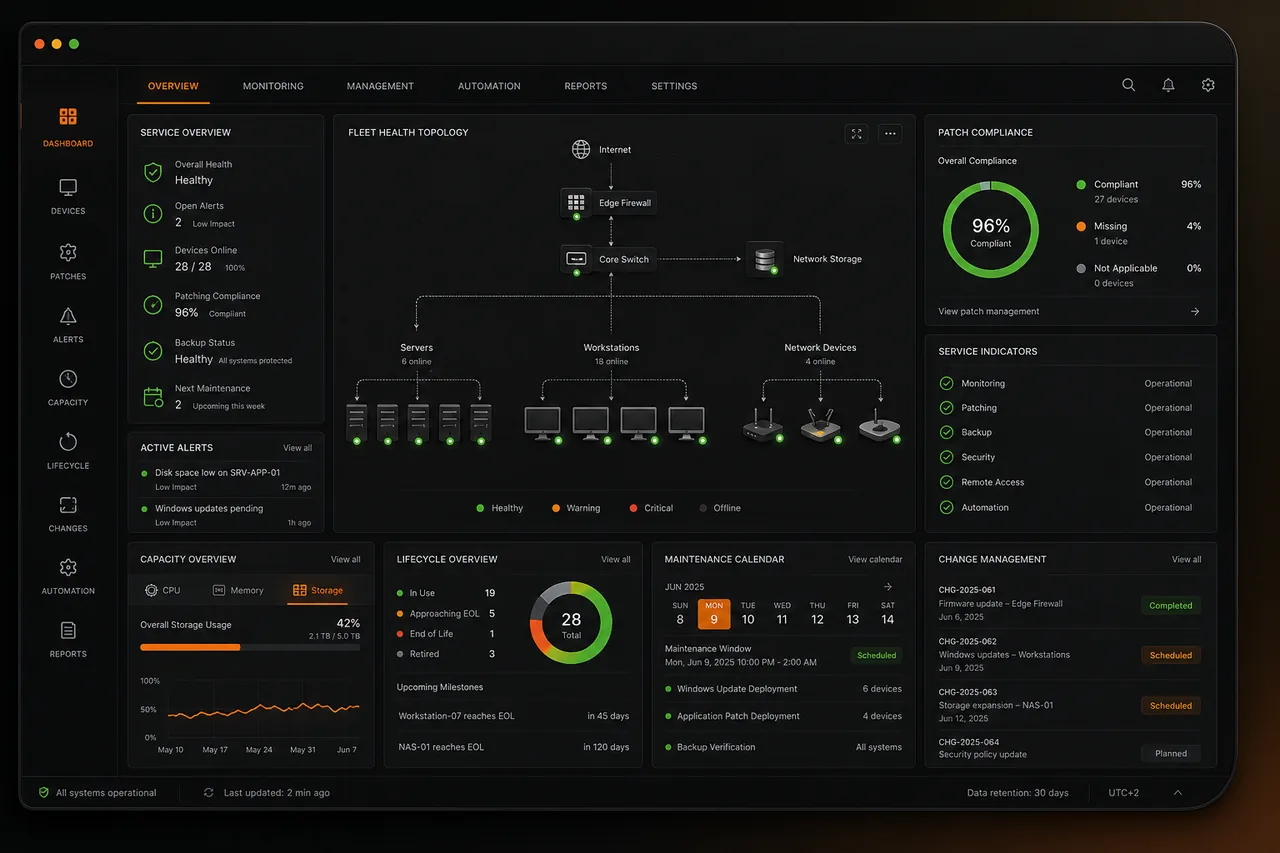
Task: Select Monday 9 in the calendar
Action: point(714,614)
